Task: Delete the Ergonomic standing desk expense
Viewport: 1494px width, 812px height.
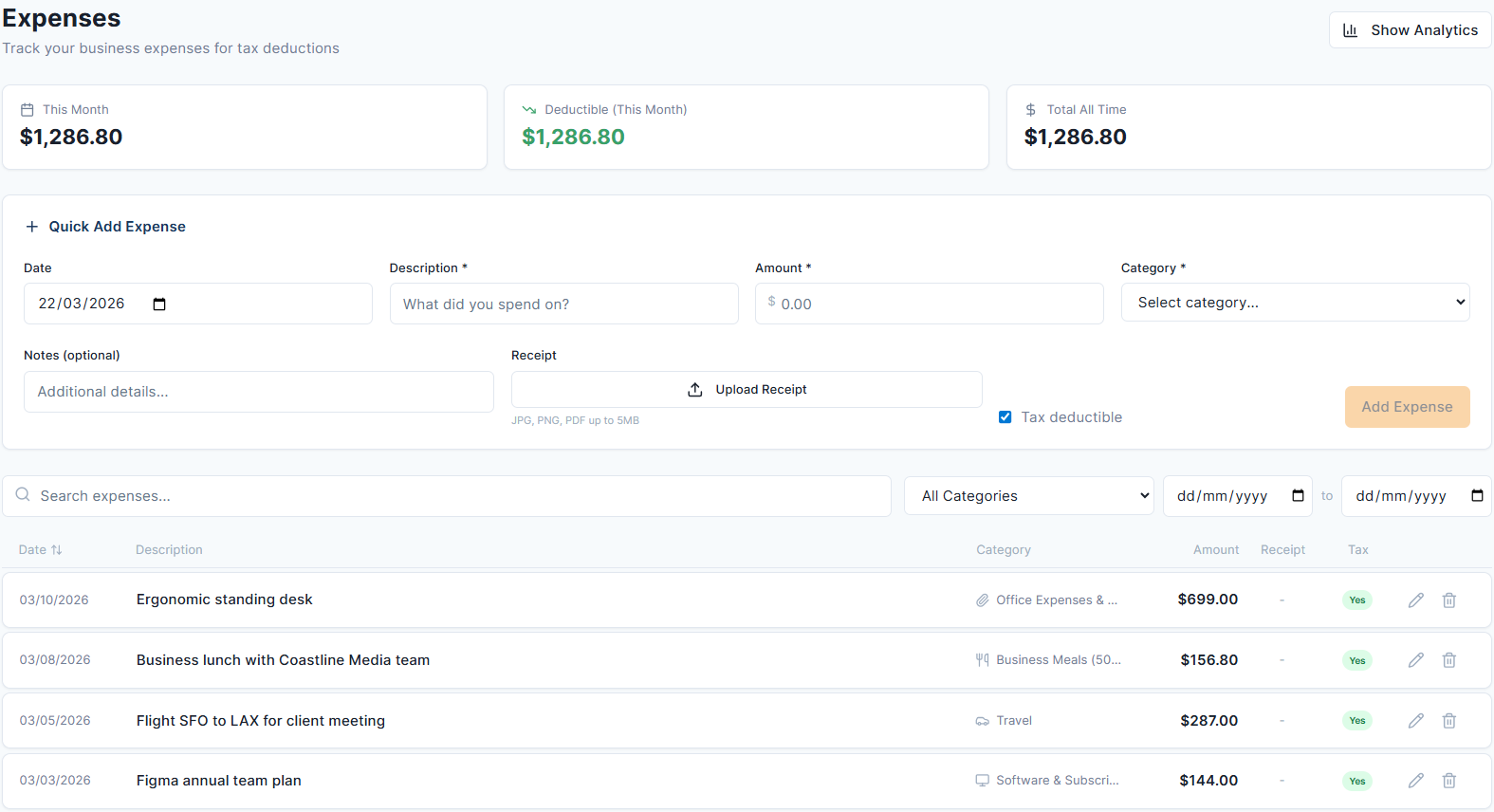Action: point(1448,600)
